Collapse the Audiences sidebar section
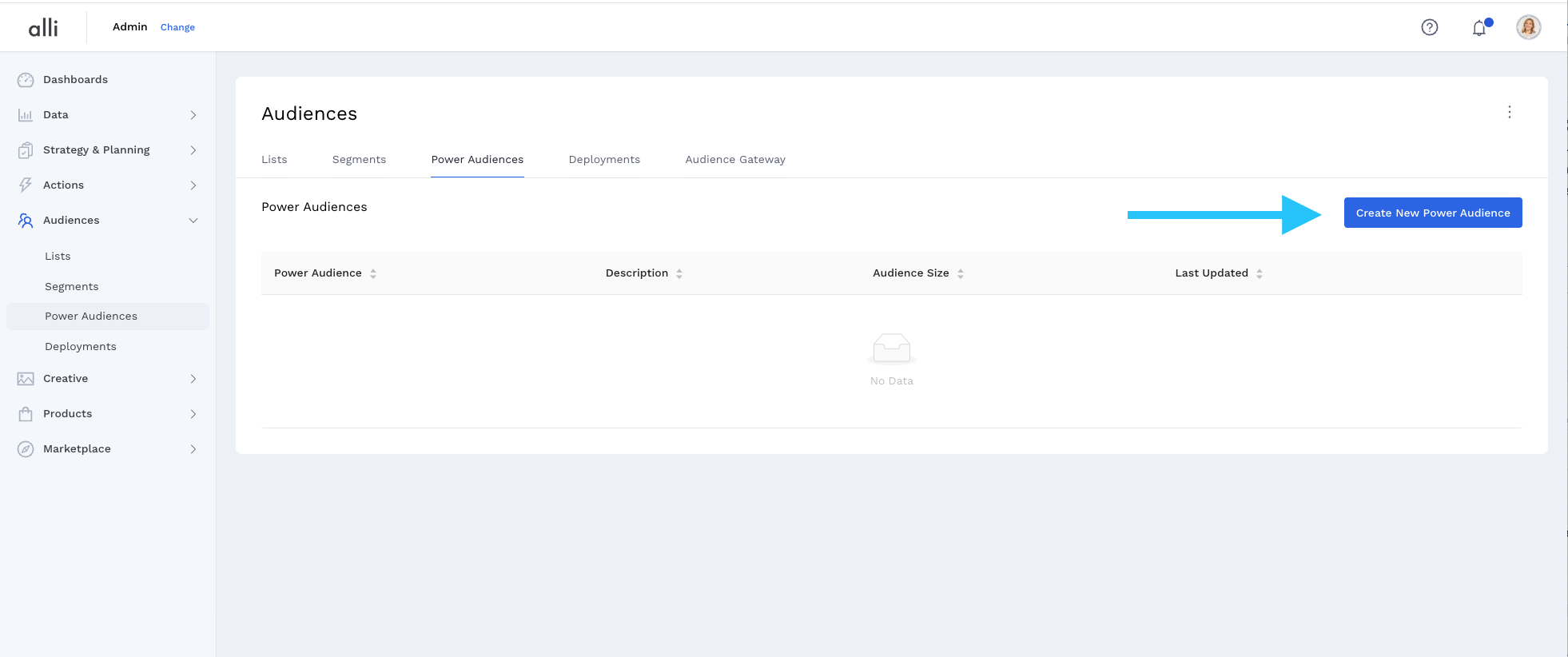Image resolution: width=1568 pixels, height=657 pixels. click(193, 221)
